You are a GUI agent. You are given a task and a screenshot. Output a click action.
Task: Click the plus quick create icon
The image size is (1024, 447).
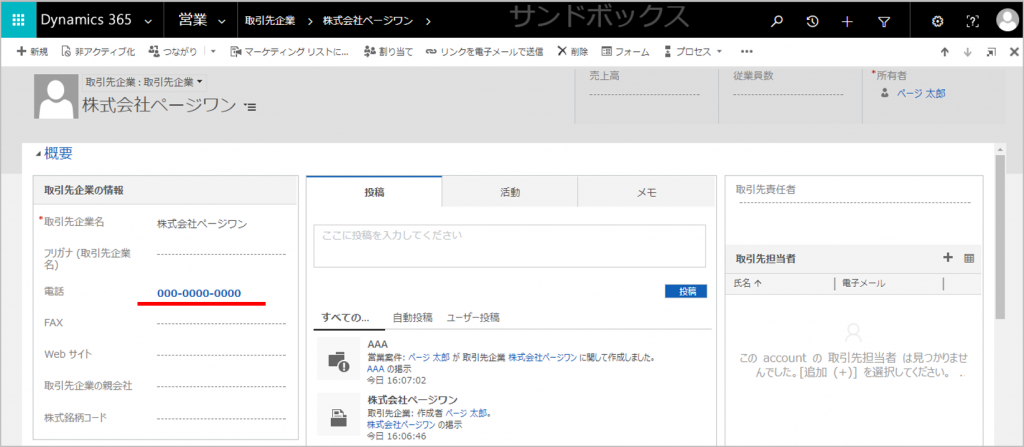(x=847, y=21)
